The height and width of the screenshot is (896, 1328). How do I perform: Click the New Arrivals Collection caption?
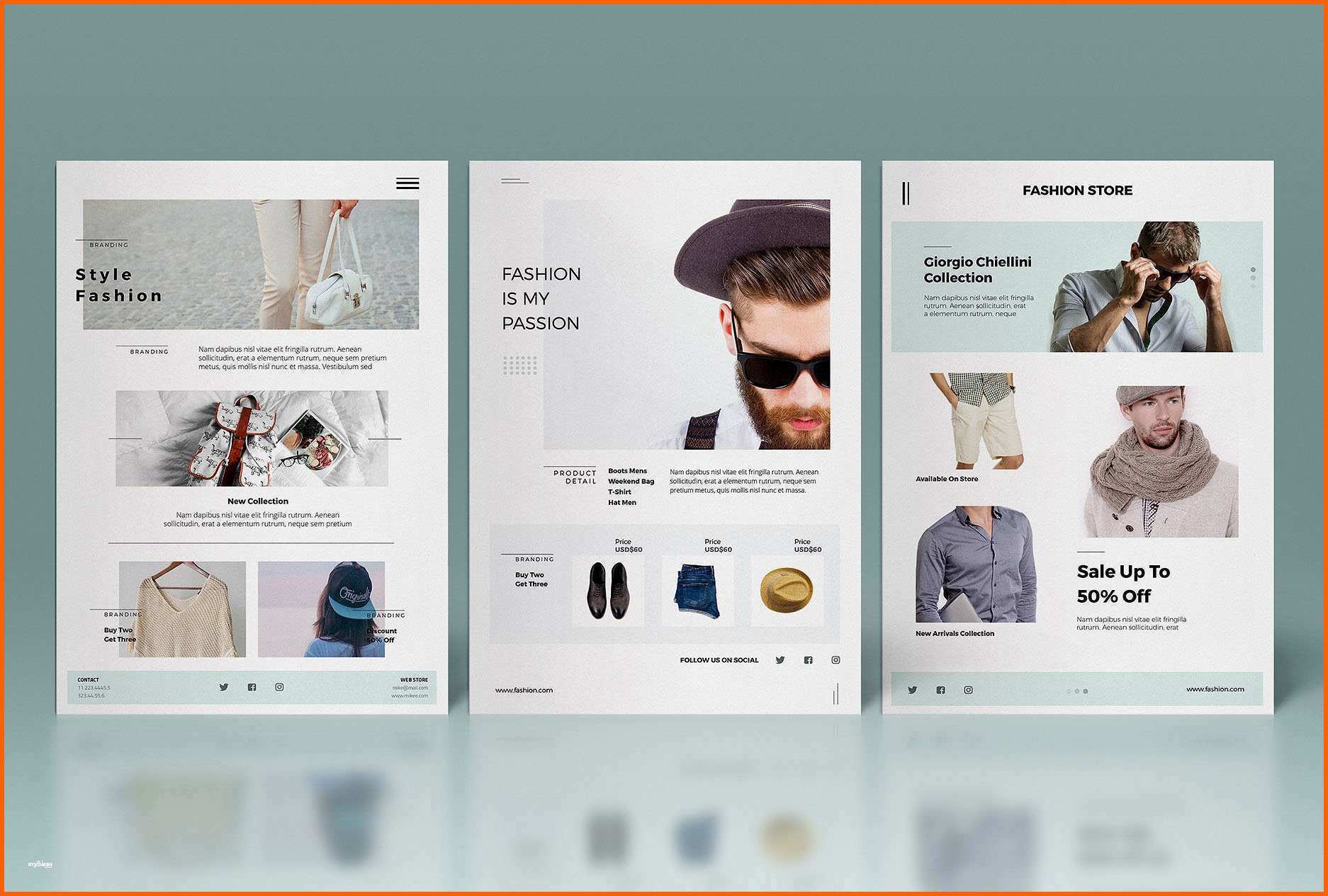[x=955, y=634]
